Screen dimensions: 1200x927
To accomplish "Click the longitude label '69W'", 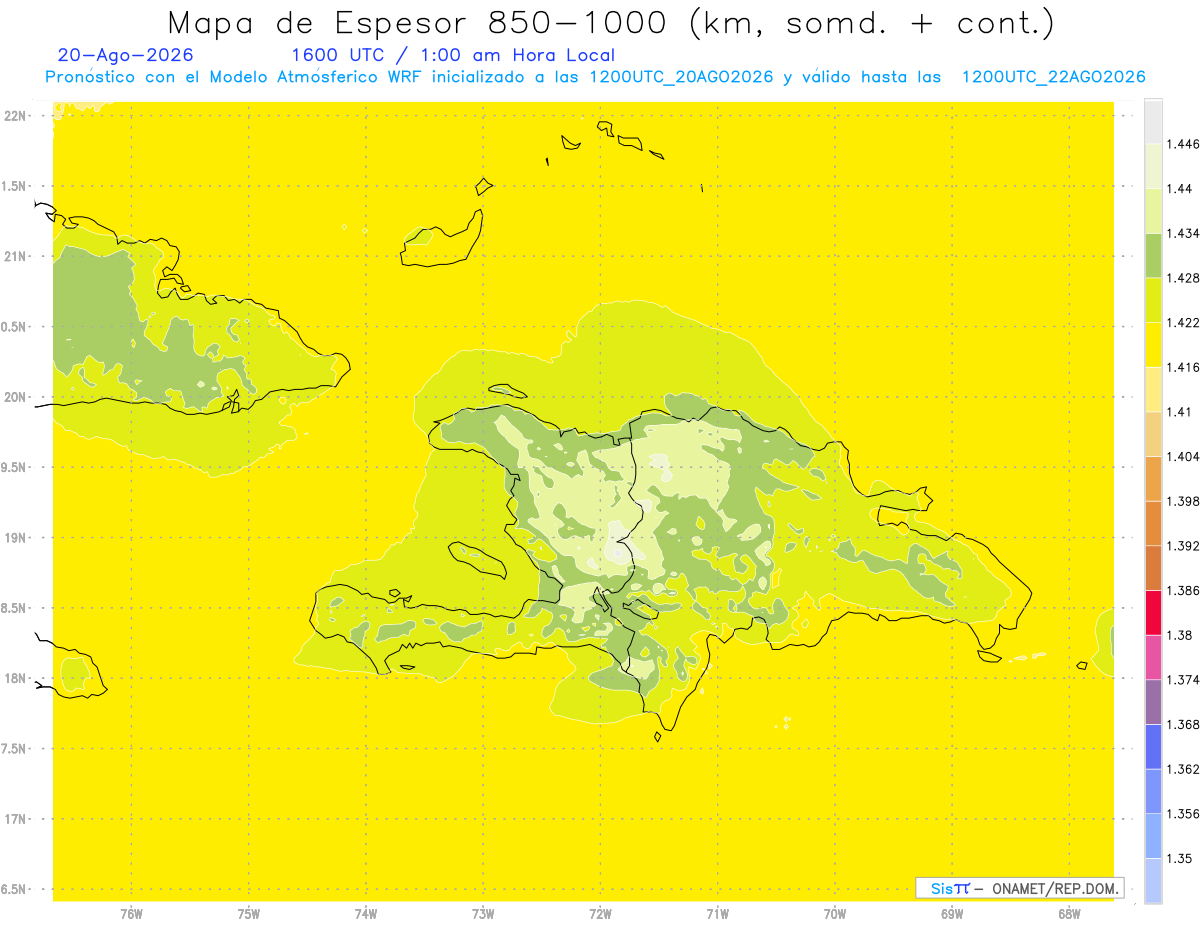I will 952,914.
